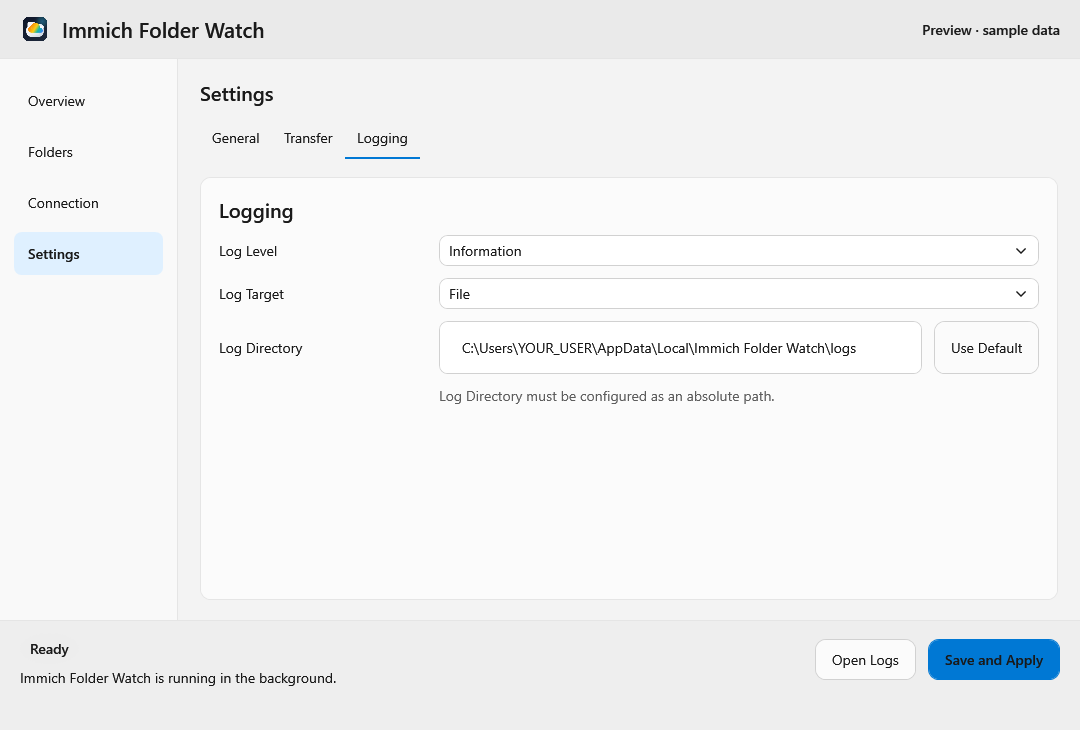Click the Log Directory path input field
1080x730 pixels.
680,348
